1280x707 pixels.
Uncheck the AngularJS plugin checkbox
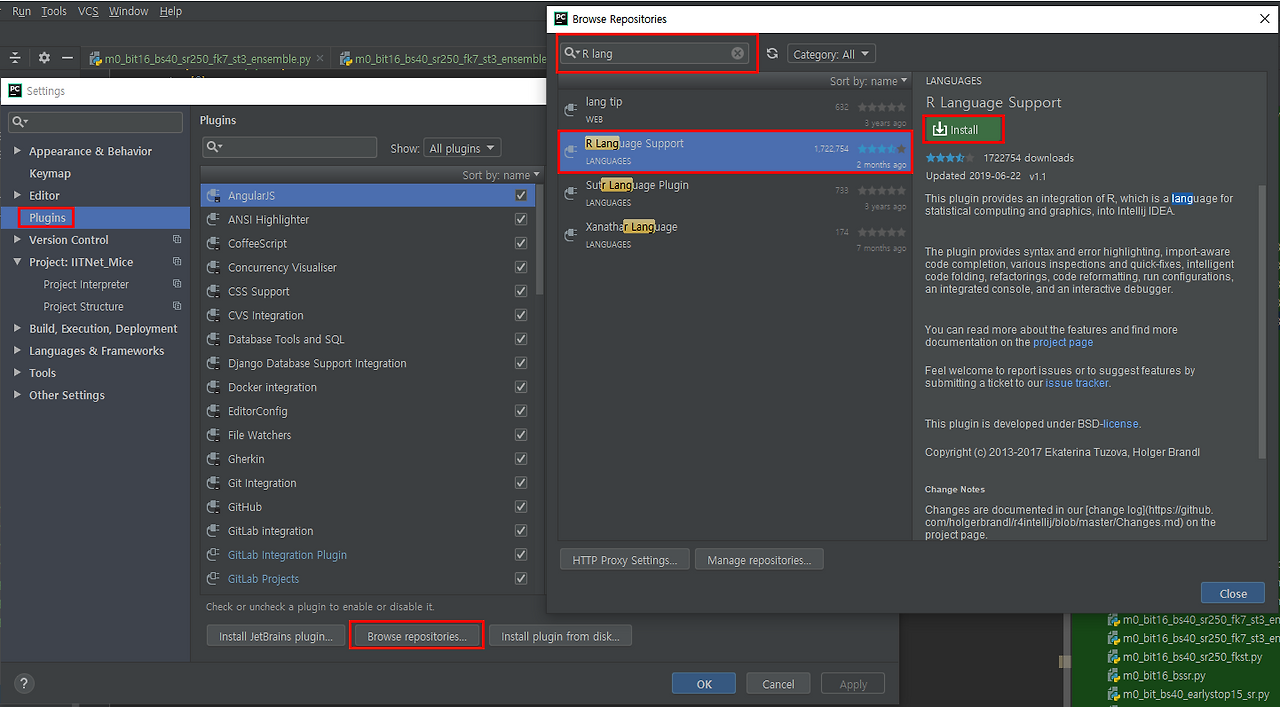(x=520, y=195)
